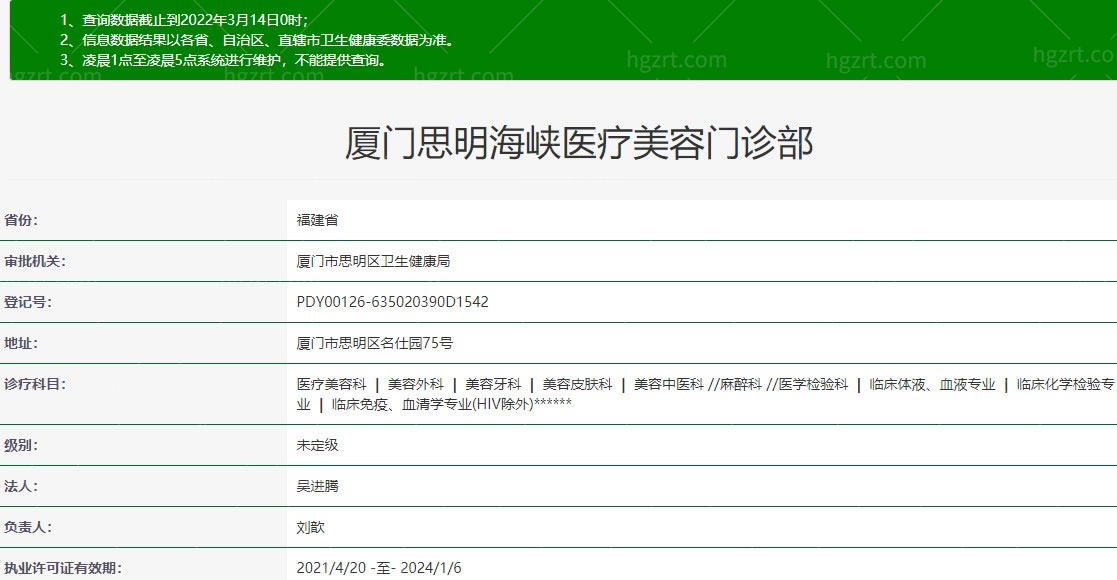Click registration number PDY00126-635020390D1542

click(x=393, y=302)
